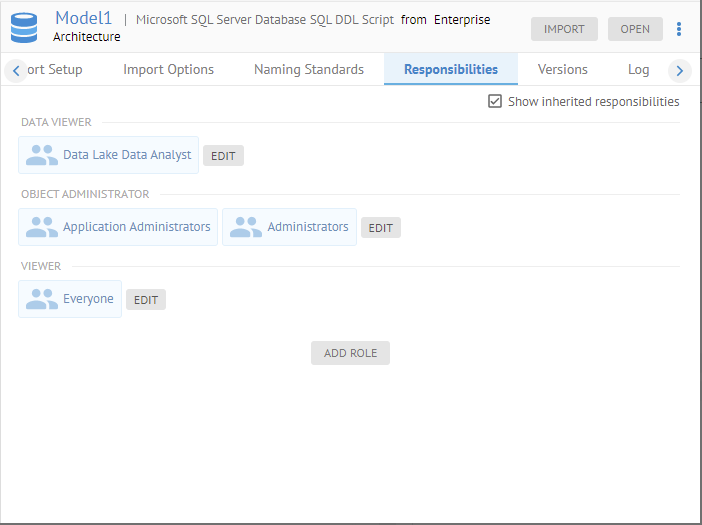Click the Model1 title link
The height and width of the screenshot is (525, 702).
[83, 18]
